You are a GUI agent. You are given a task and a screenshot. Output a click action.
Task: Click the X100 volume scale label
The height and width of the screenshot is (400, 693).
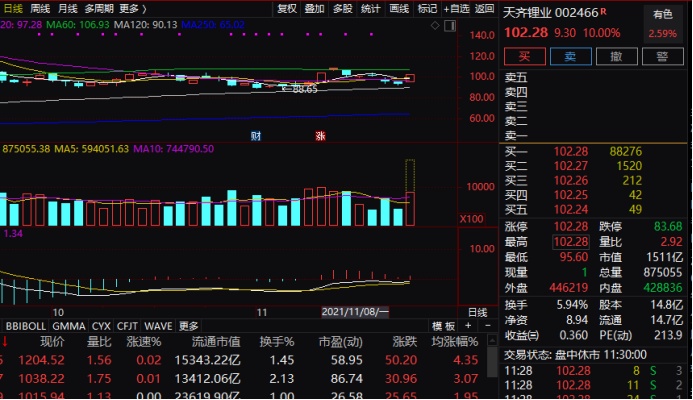[472, 219]
